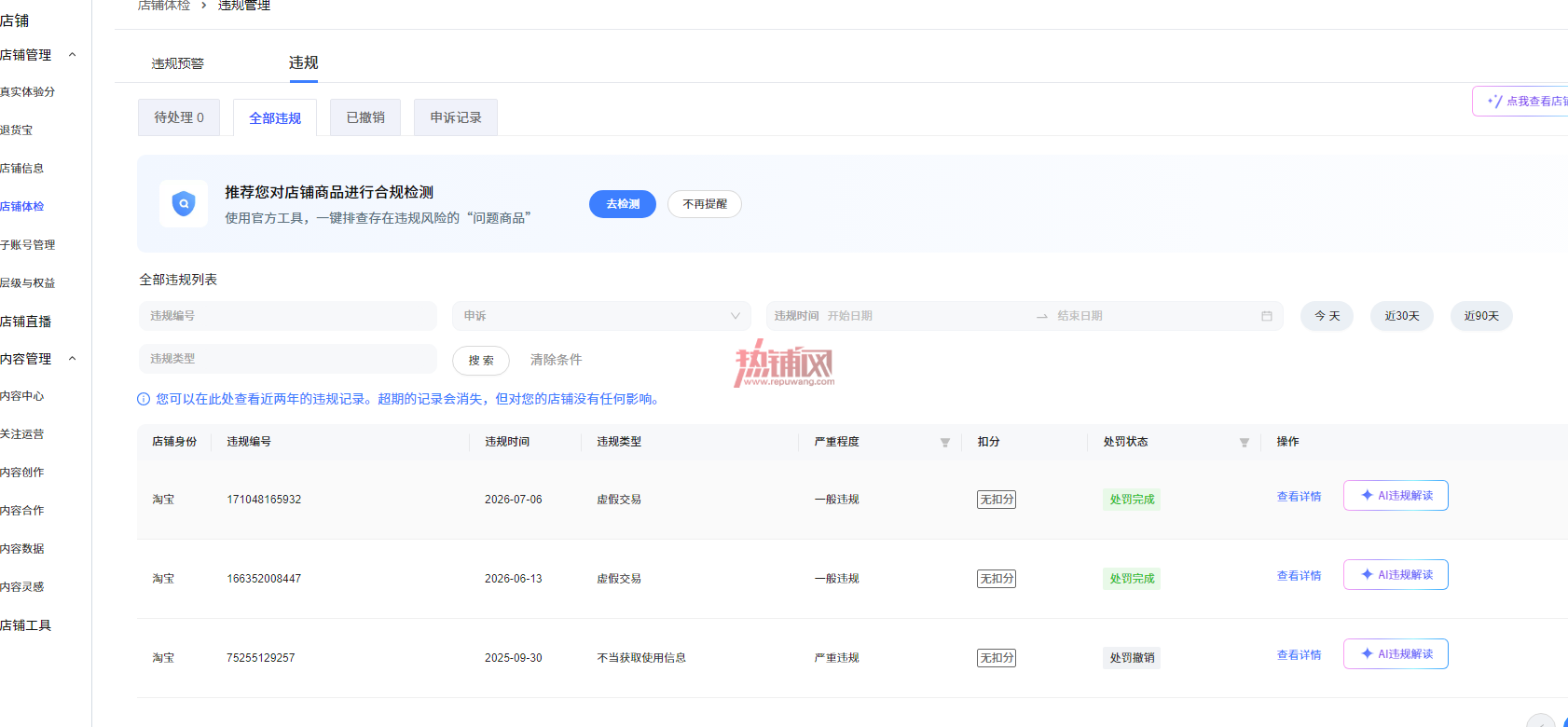The width and height of the screenshot is (1568, 727).
Task: Select the 全部违规 tab
Action: tap(275, 117)
